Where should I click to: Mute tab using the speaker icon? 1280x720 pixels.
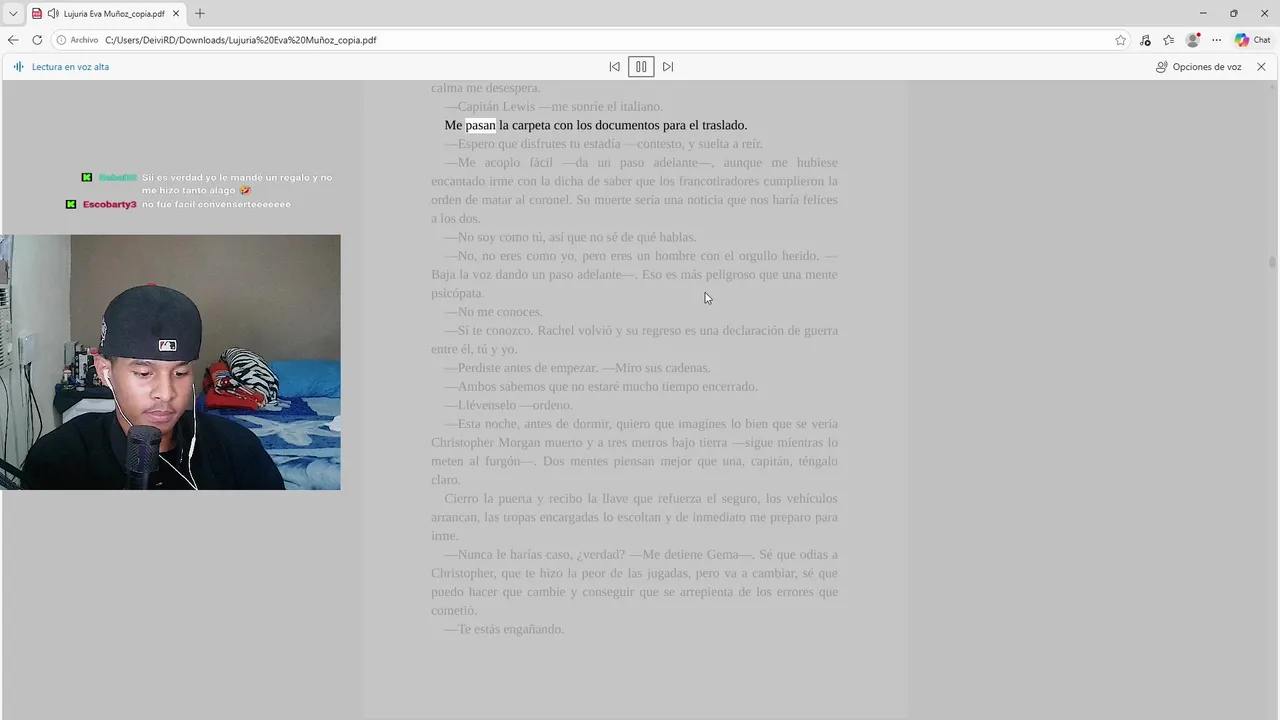[52, 14]
